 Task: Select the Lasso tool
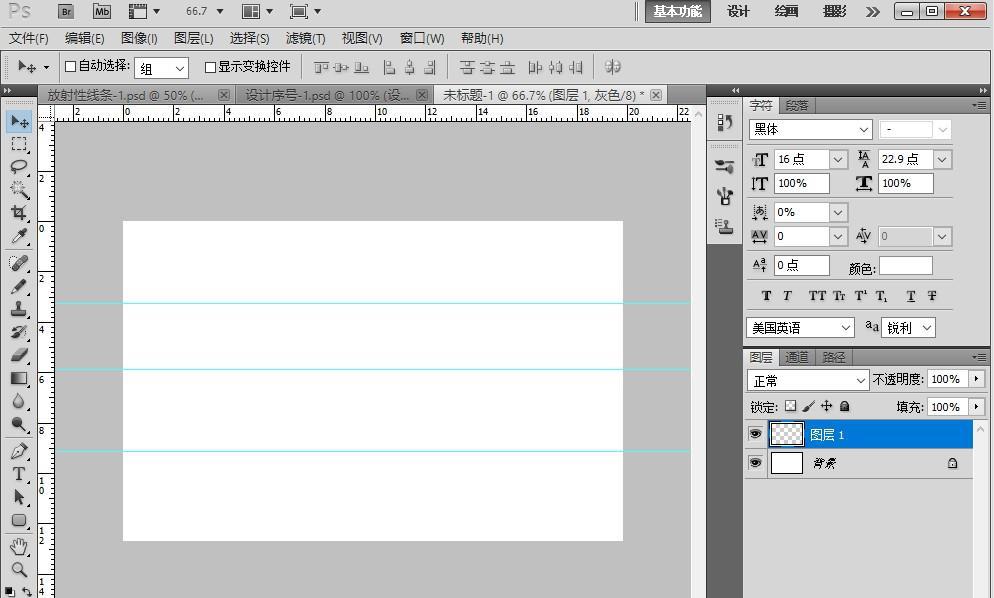click(19, 166)
